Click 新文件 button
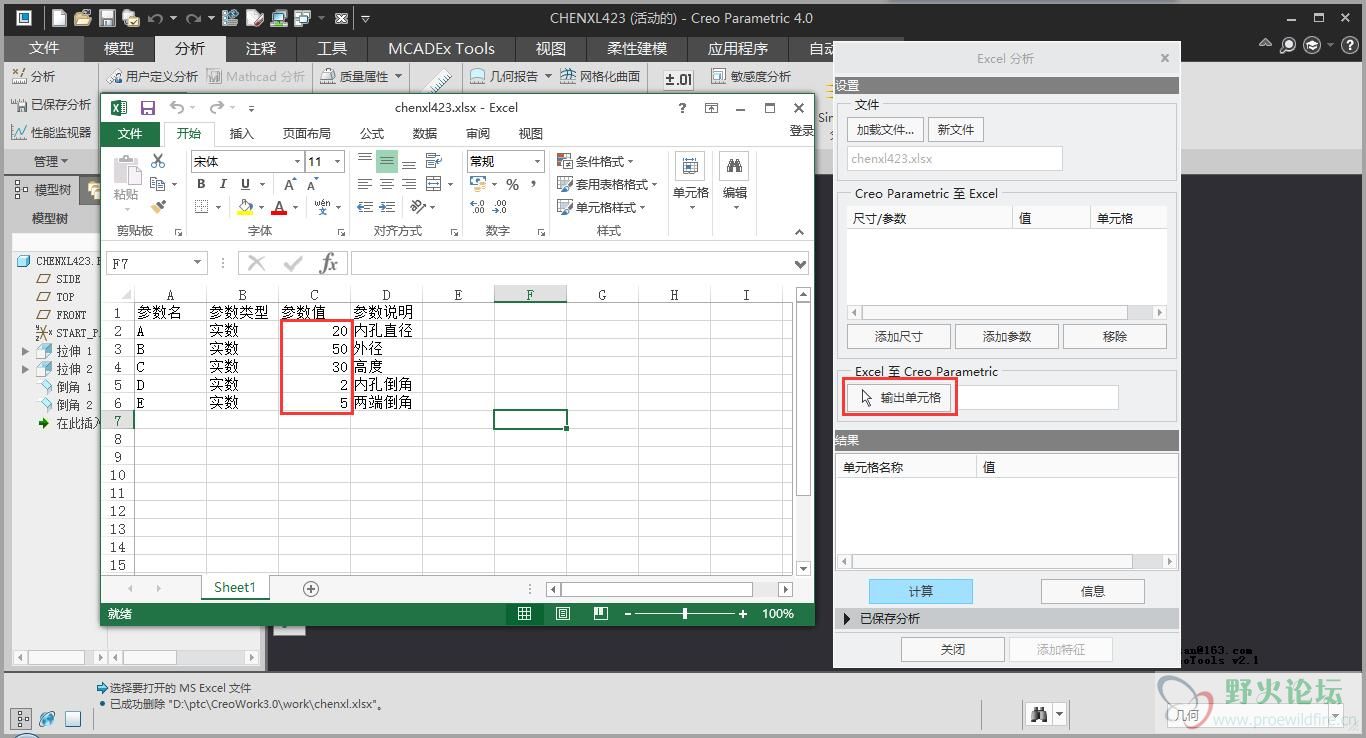The image size is (1366, 738). click(x=956, y=130)
